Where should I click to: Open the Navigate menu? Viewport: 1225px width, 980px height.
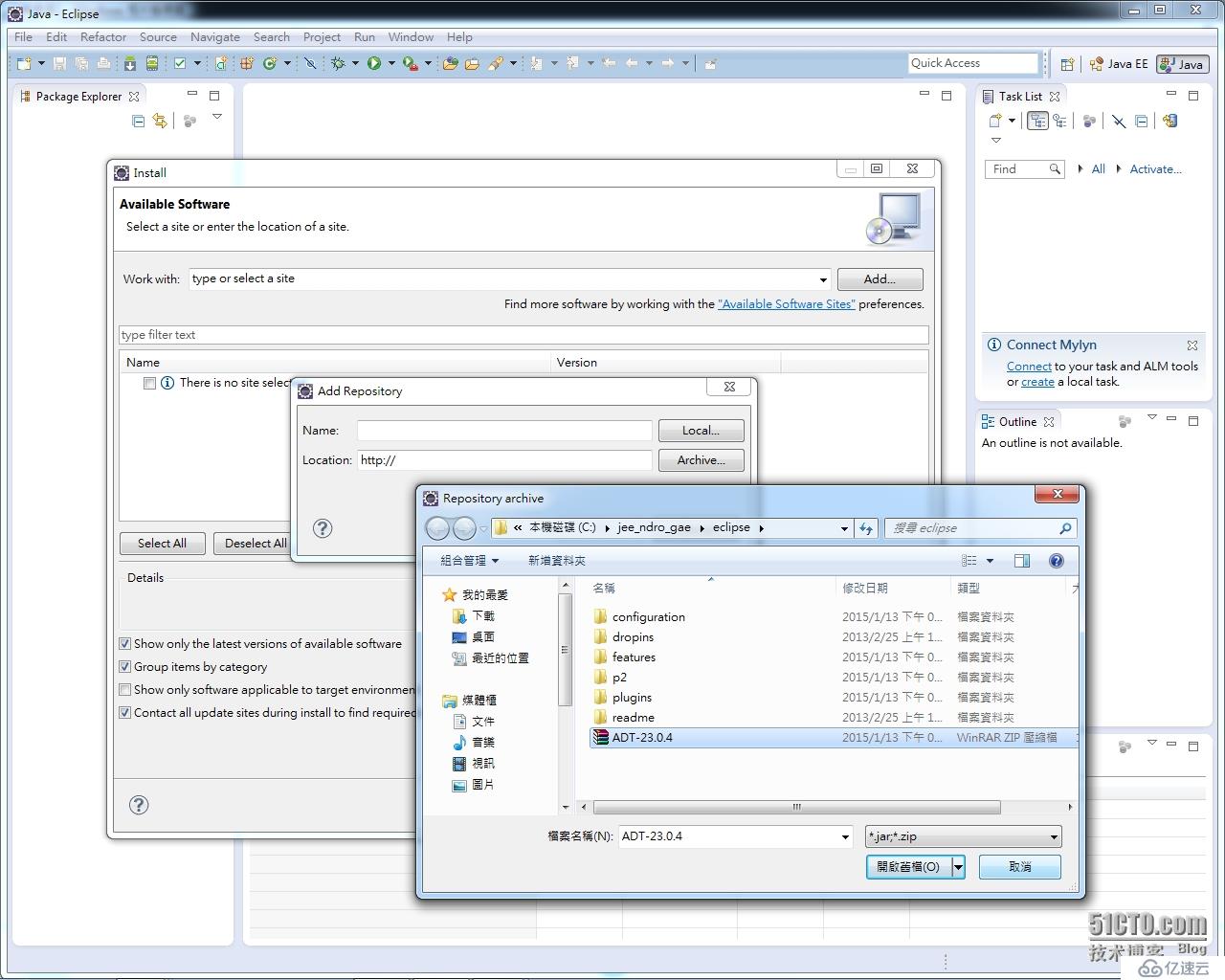[x=215, y=37]
